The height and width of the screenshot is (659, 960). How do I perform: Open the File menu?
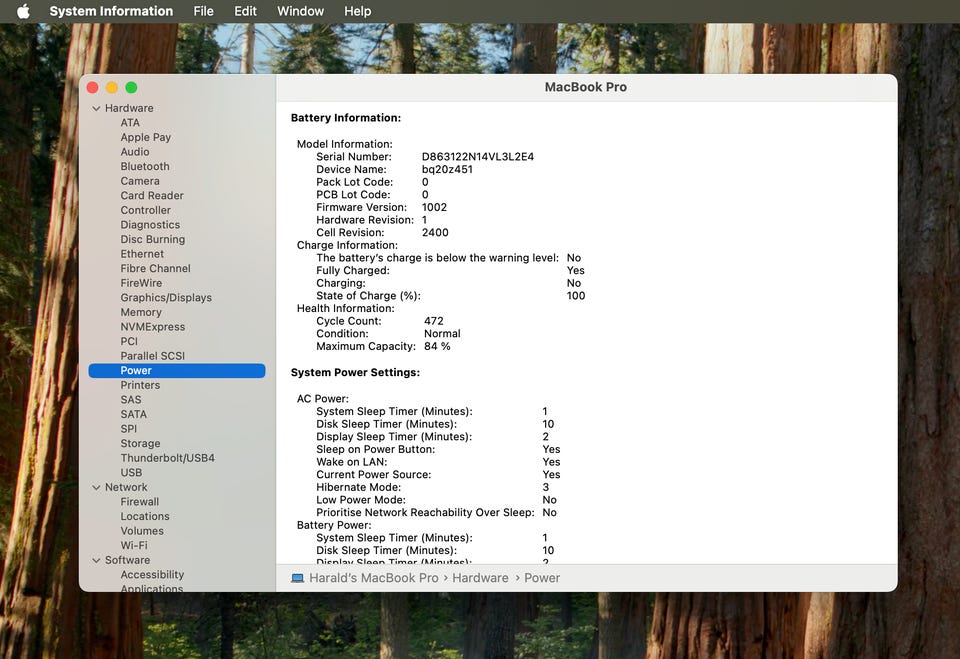point(203,11)
